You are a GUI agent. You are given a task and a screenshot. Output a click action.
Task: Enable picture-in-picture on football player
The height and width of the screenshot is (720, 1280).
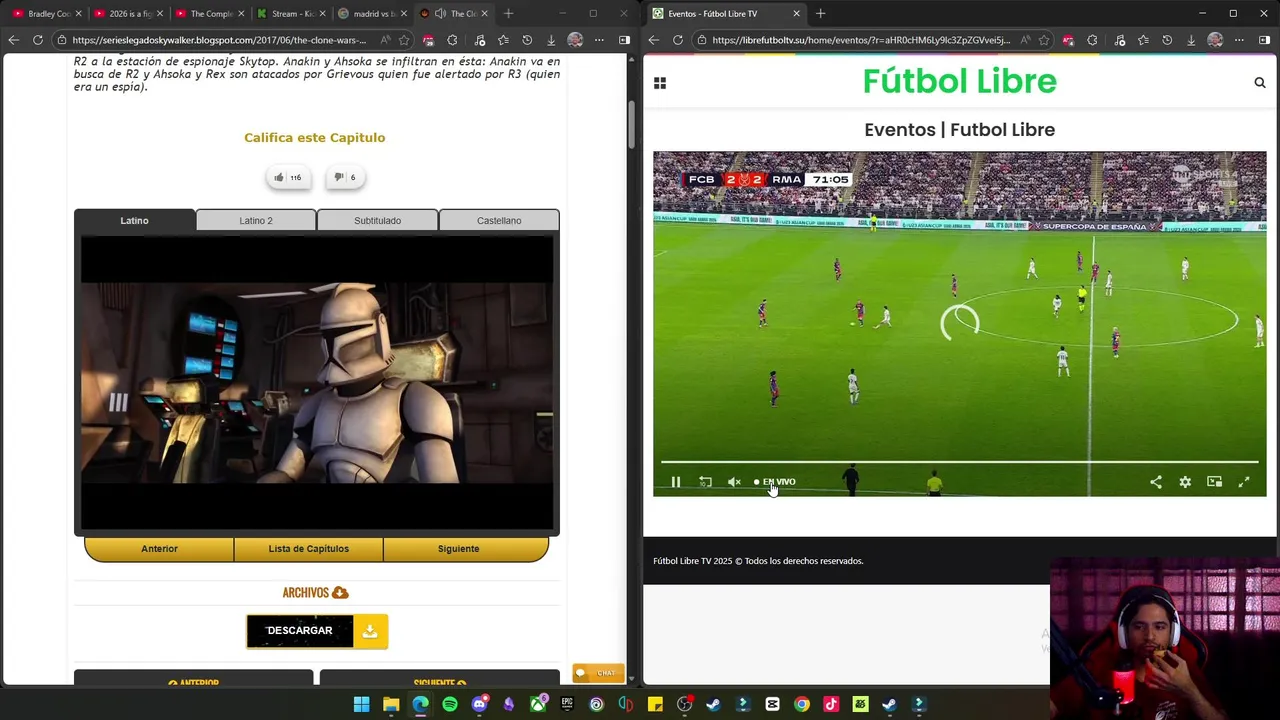(x=1214, y=482)
